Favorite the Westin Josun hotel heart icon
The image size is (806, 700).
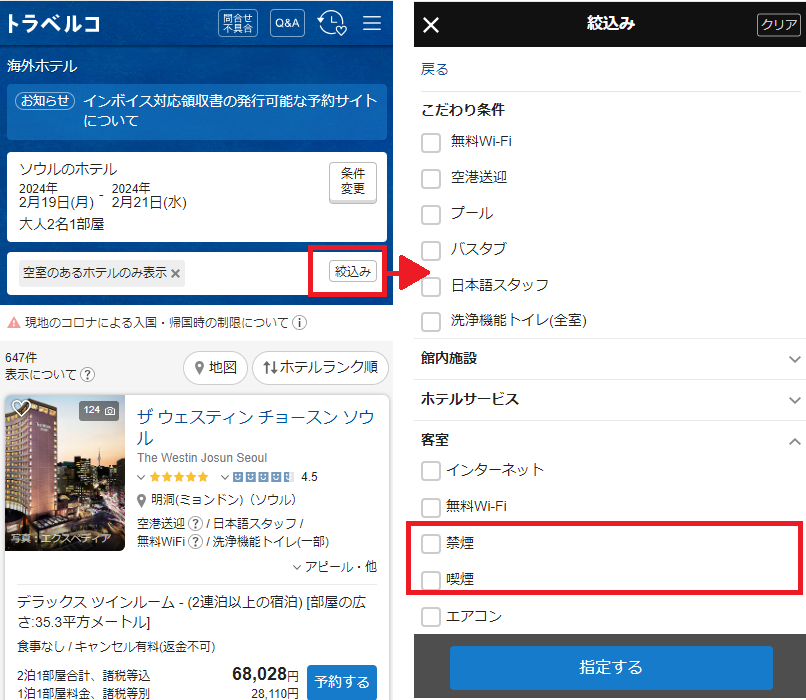pyautogui.click(x=21, y=409)
